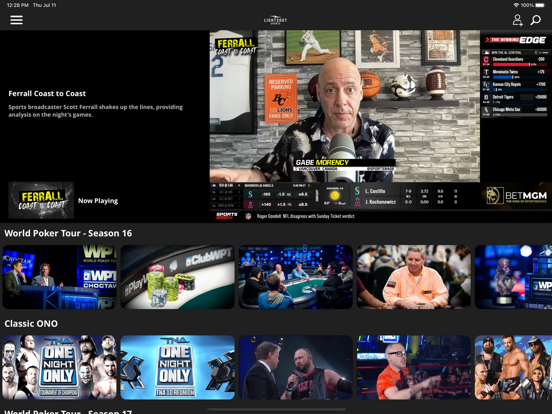Open the orange-shirt poker player thumbnail

(x=414, y=277)
